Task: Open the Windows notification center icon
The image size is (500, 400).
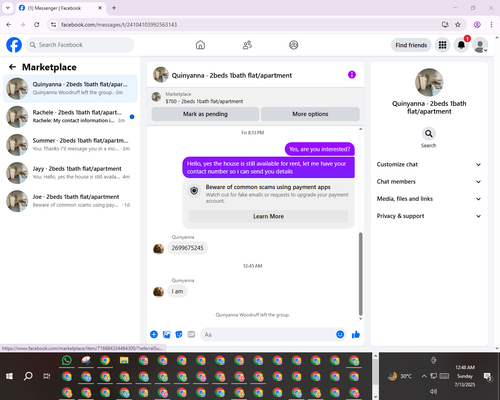Action: point(487,376)
